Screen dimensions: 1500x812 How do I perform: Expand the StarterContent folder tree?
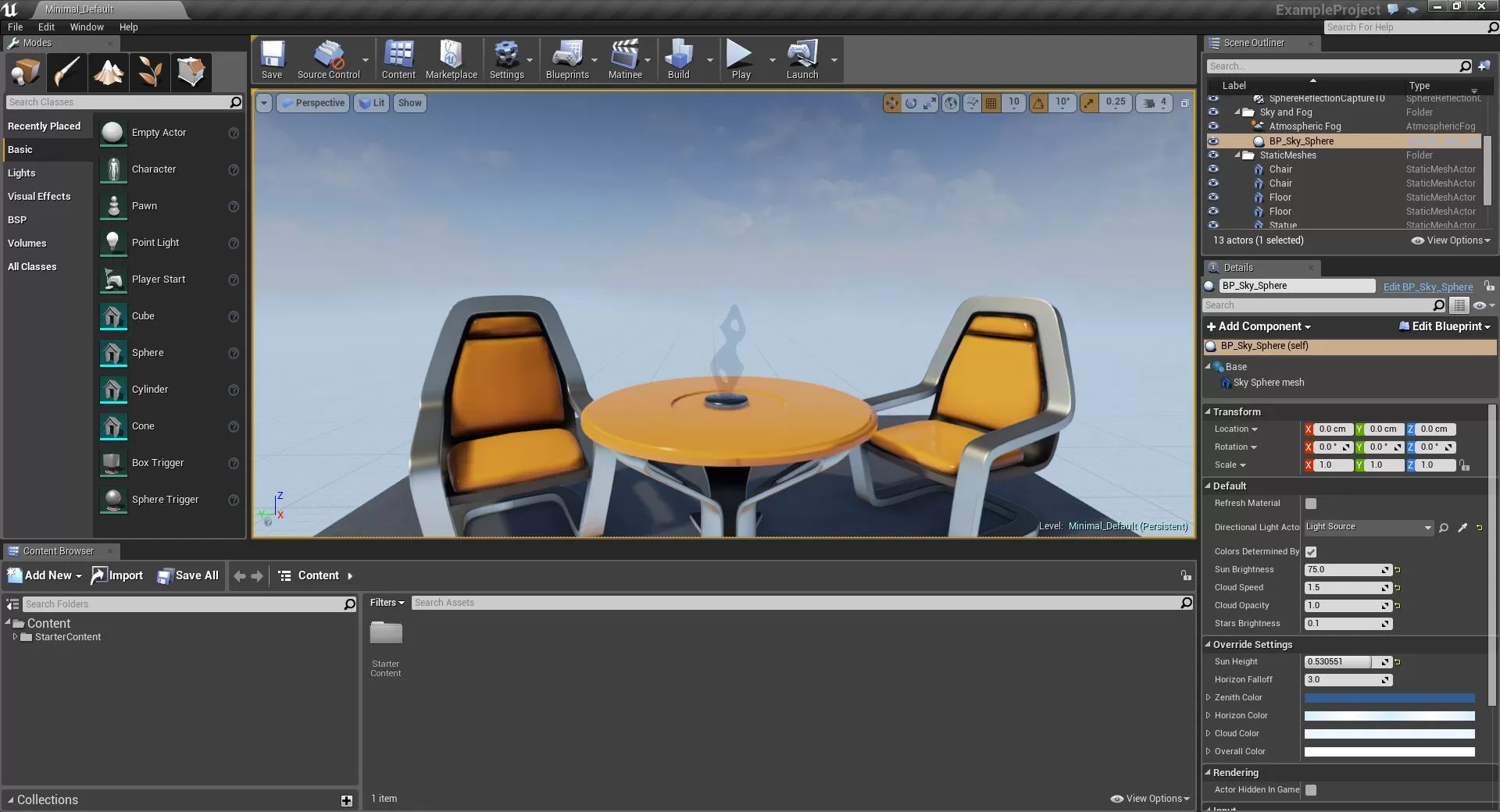point(15,637)
